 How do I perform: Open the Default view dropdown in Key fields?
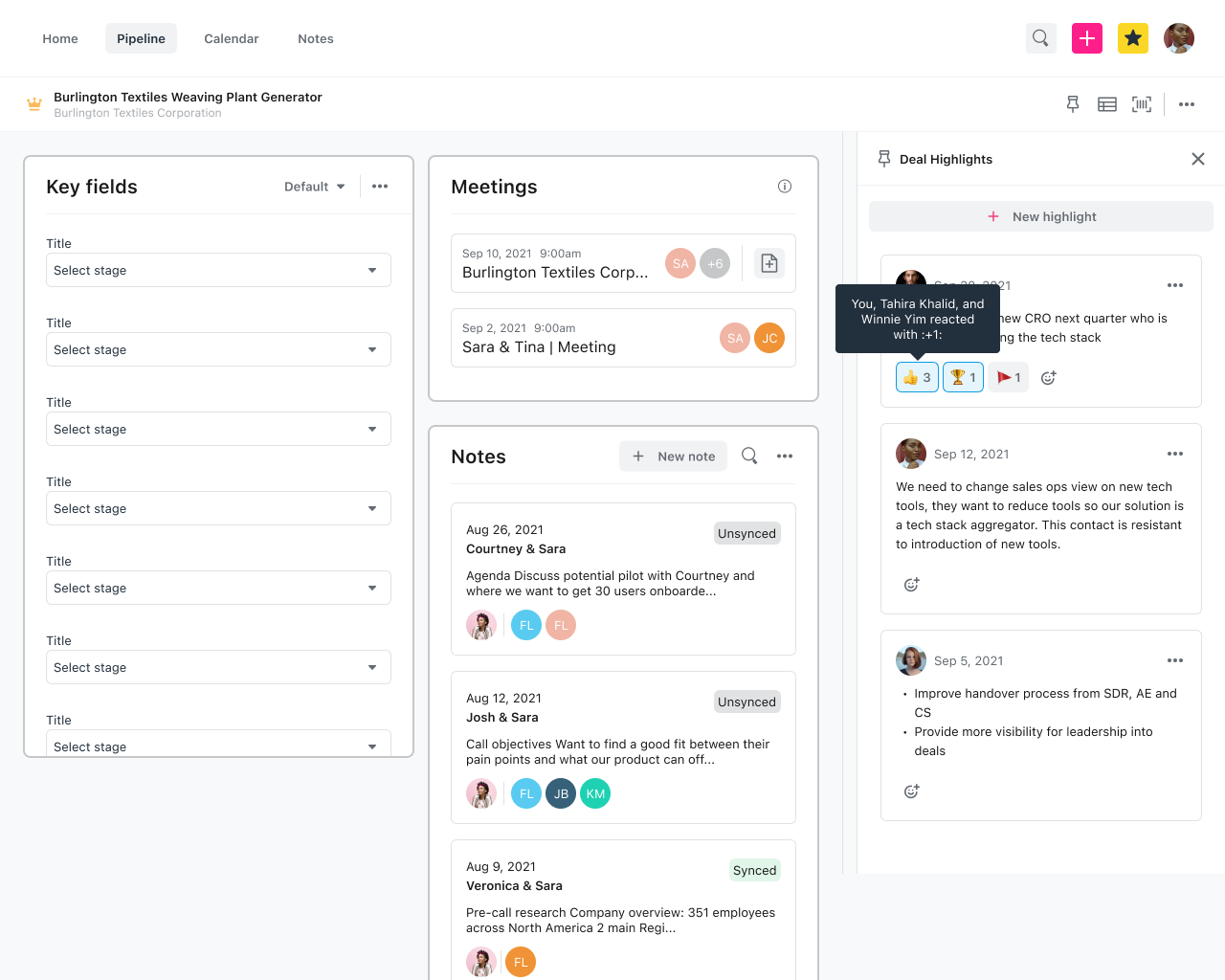pos(315,187)
